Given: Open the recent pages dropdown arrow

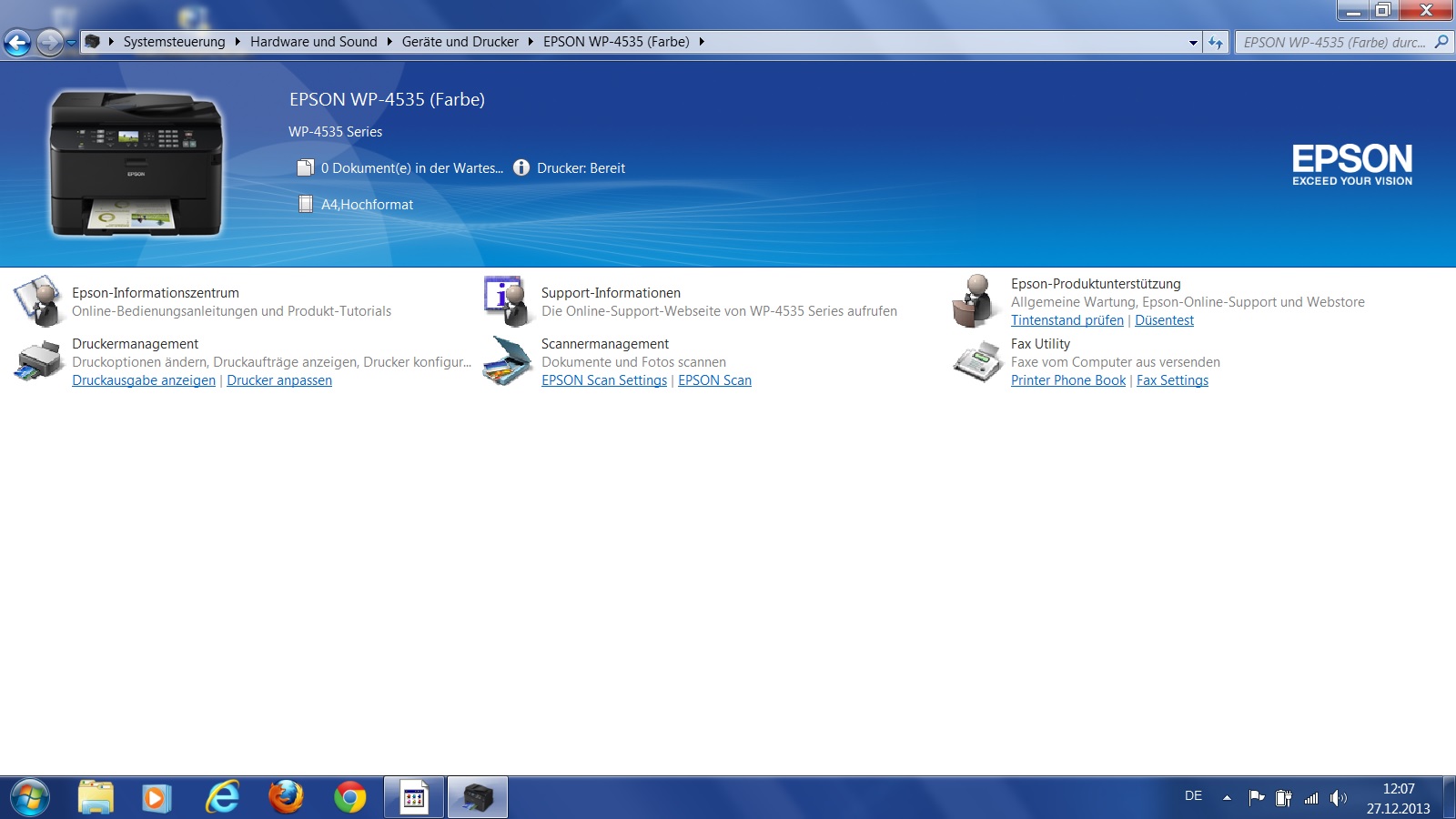Looking at the screenshot, I should (x=71, y=42).
